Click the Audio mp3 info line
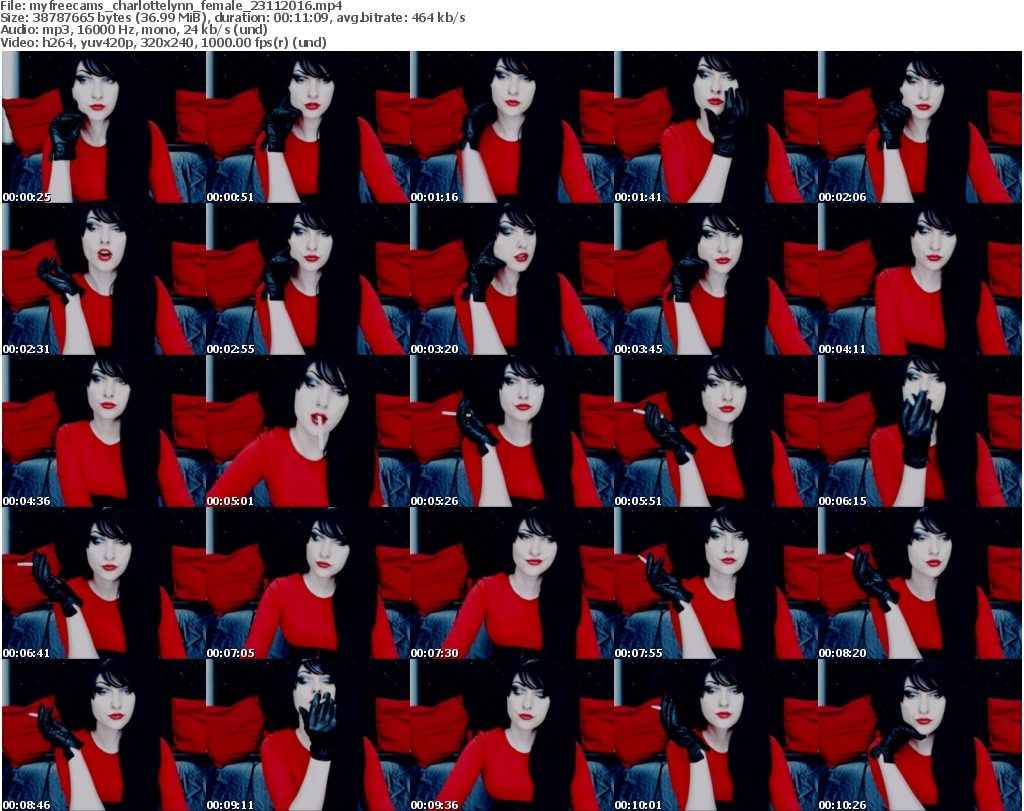 coord(134,30)
